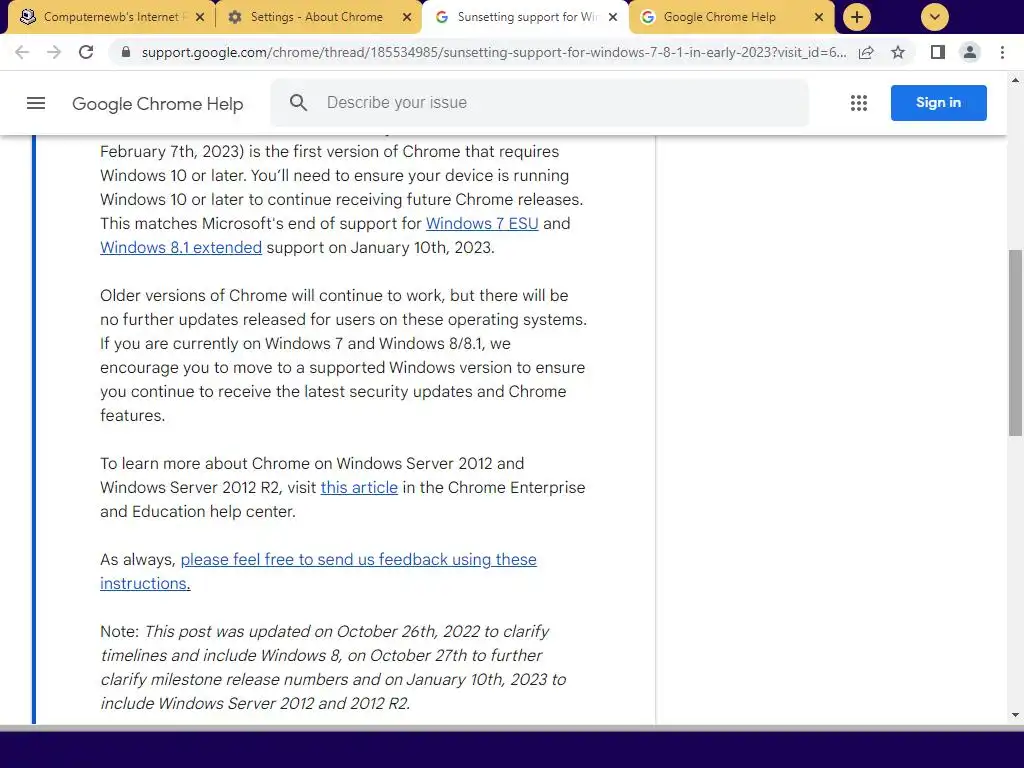Open the Google Chrome Help home link
Screen dimensions: 1024x768
click(x=157, y=104)
